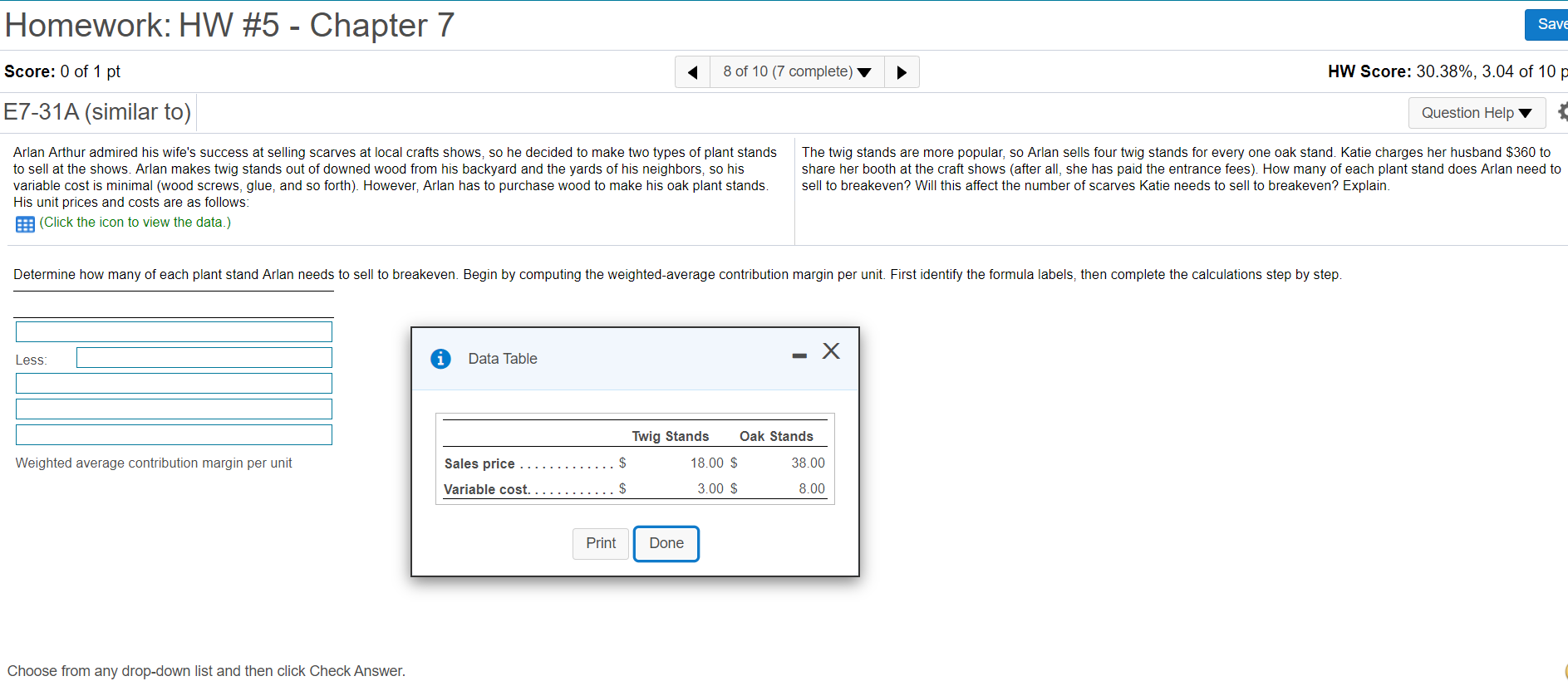This screenshot has height=686, width=1568.
Task: Click the data table grid icon
Action: pos(25,224)
